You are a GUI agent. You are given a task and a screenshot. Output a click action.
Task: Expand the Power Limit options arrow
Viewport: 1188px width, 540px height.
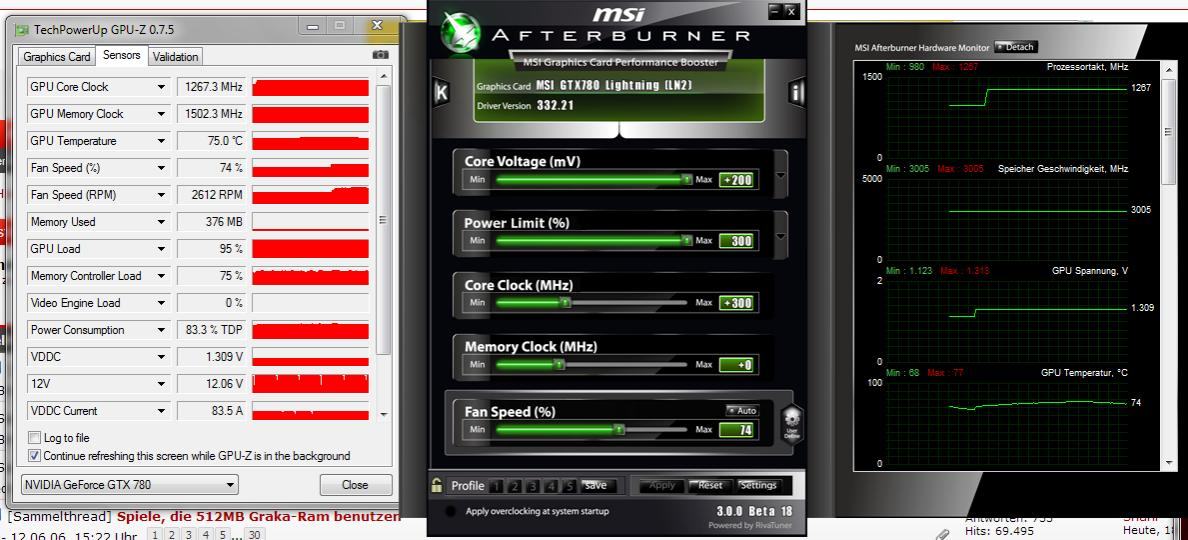[x=780, y=236]
